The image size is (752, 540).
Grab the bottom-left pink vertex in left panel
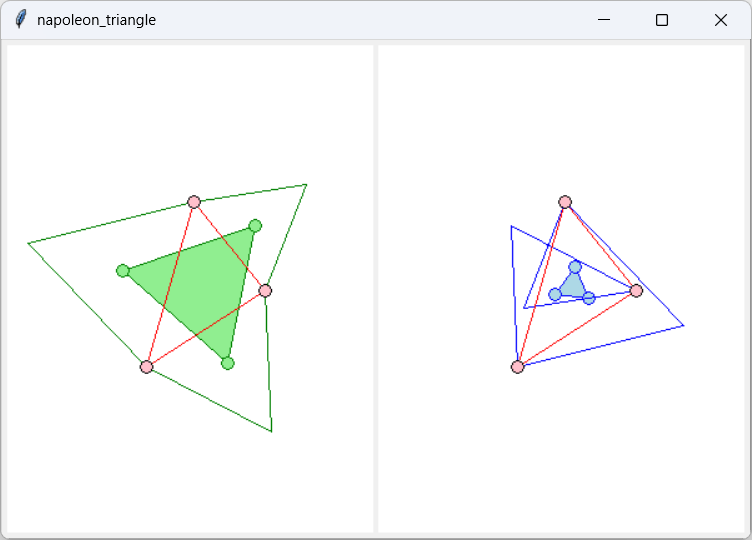147,367
